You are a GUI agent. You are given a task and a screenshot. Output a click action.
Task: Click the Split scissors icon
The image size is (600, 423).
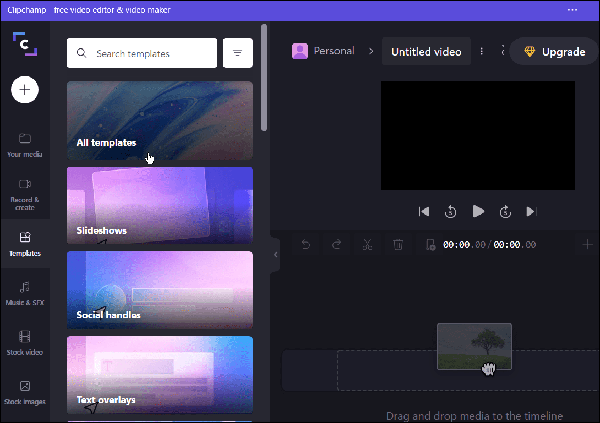tap(367, 244)
